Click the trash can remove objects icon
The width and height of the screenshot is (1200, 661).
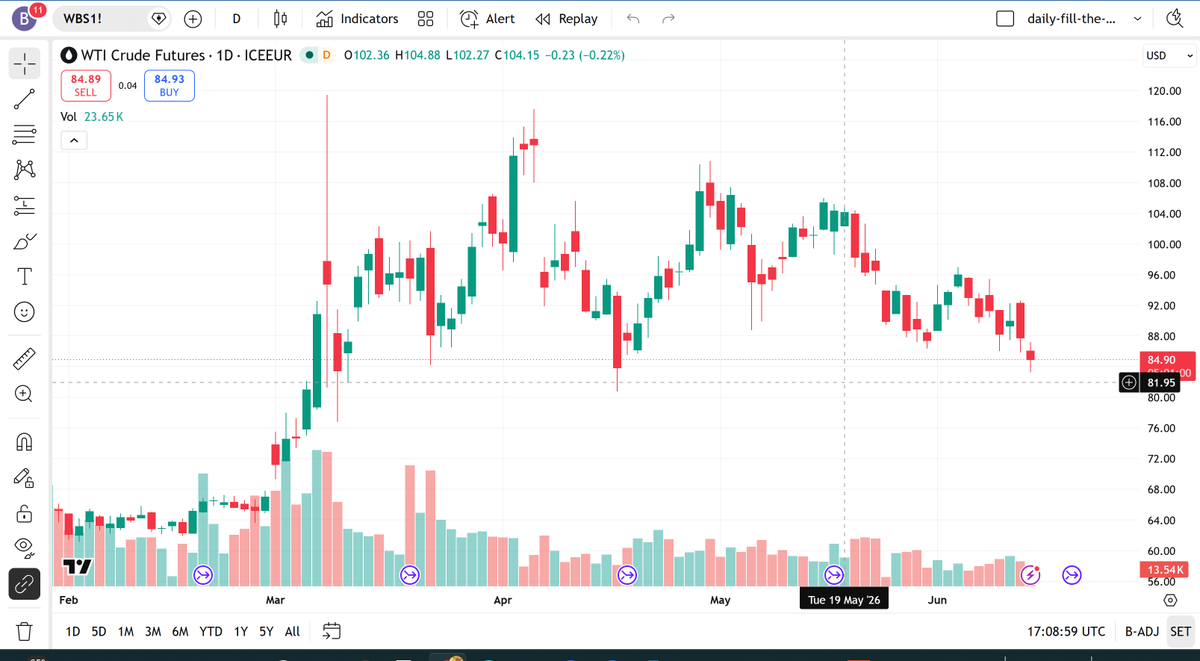point(24,631)
